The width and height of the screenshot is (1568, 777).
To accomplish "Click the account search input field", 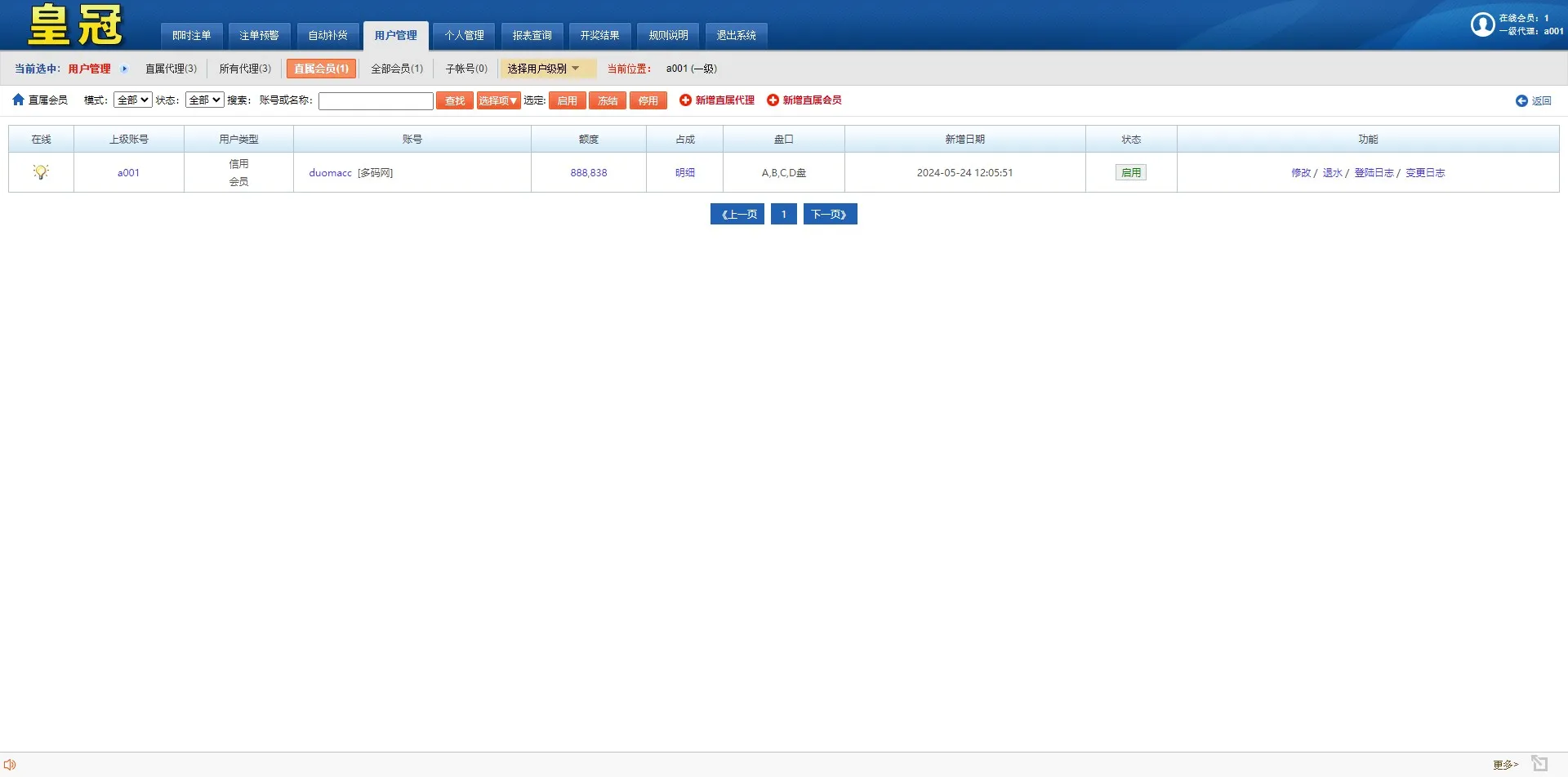I will point(376,100).
